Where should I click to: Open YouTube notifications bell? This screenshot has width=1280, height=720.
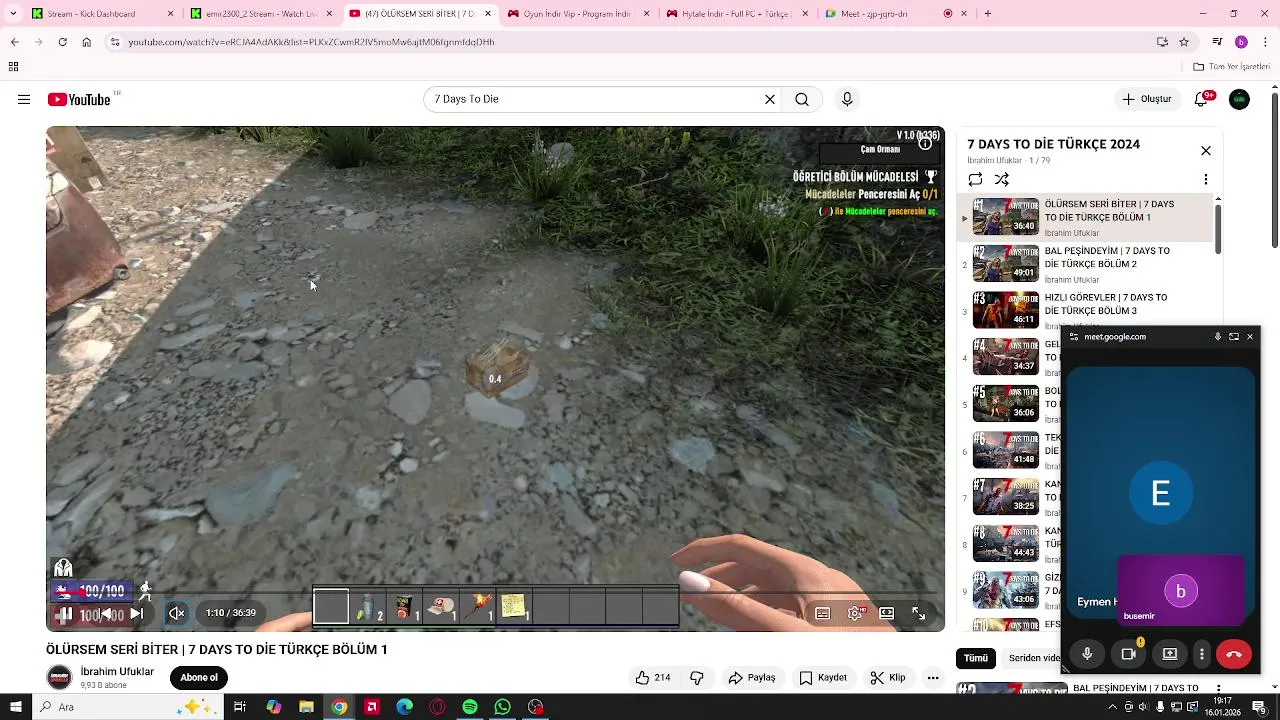tap(1202, 99)
